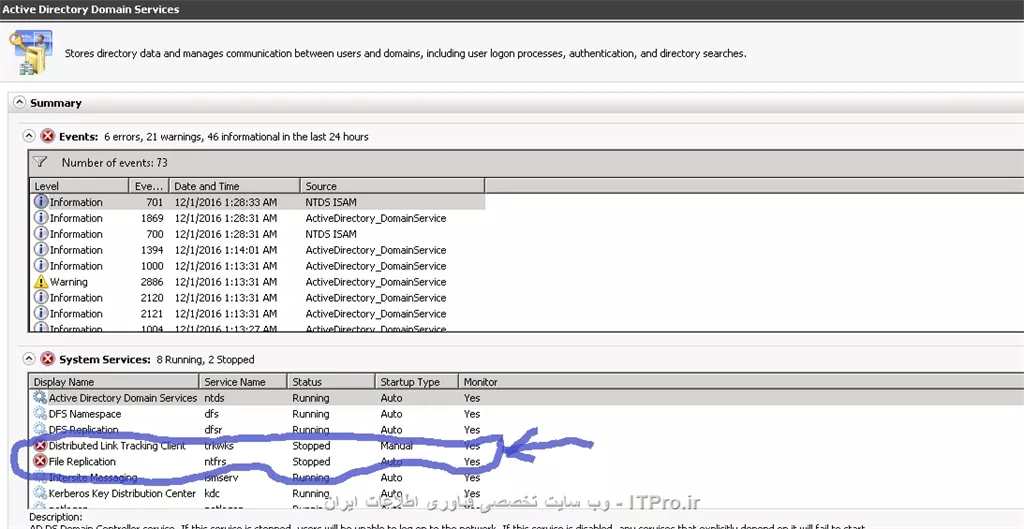
Task: Select the Intersite Messaging service row
Action: pos(526,477)
